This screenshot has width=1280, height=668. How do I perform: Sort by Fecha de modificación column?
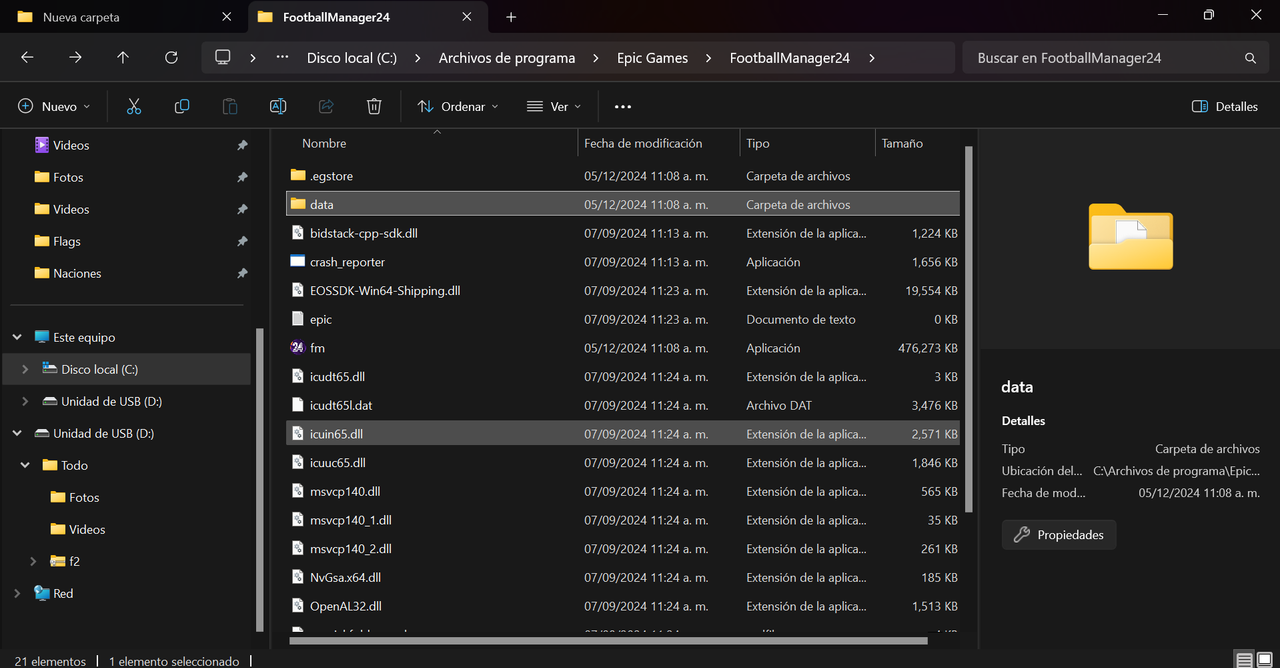(643, 143)
